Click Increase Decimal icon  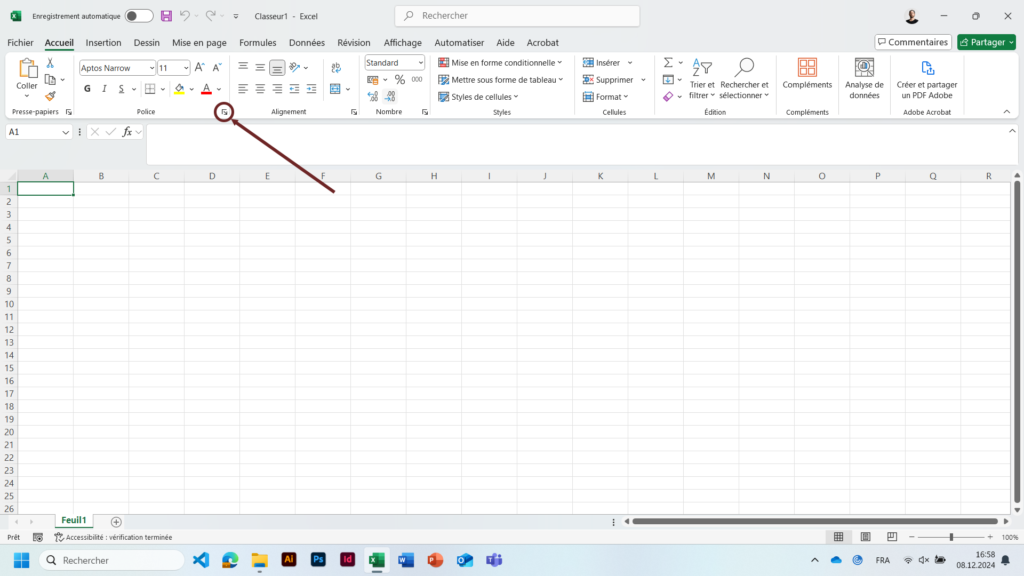pos(373,96)
